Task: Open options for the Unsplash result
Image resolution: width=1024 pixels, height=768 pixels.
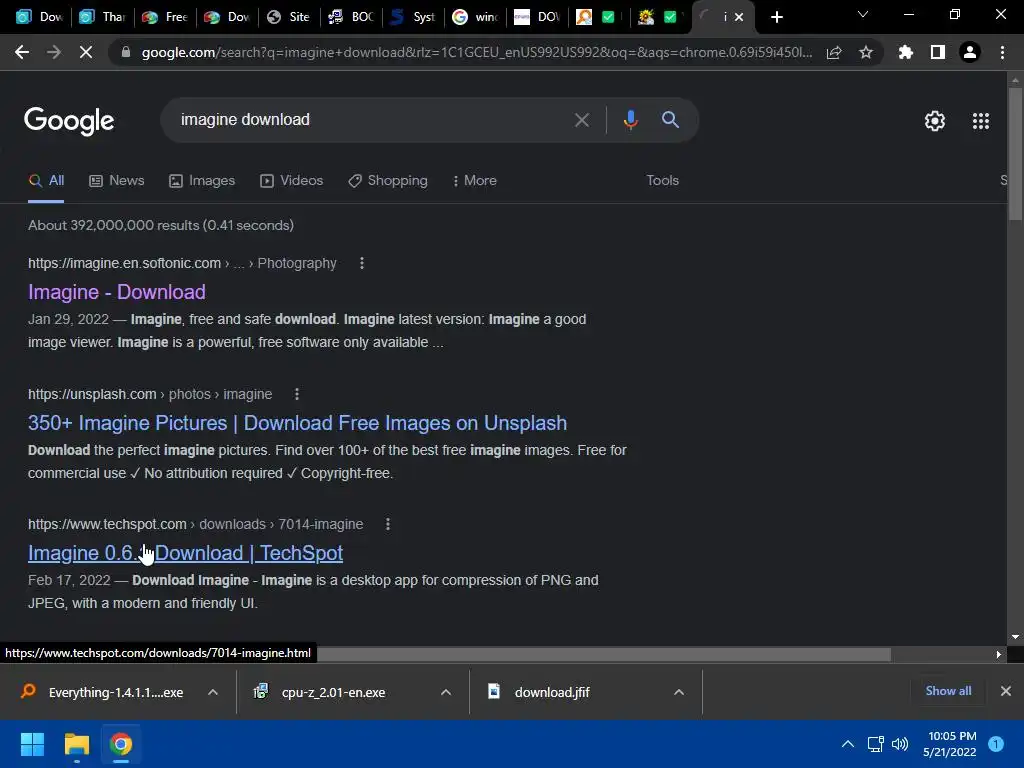Action: 297,394
